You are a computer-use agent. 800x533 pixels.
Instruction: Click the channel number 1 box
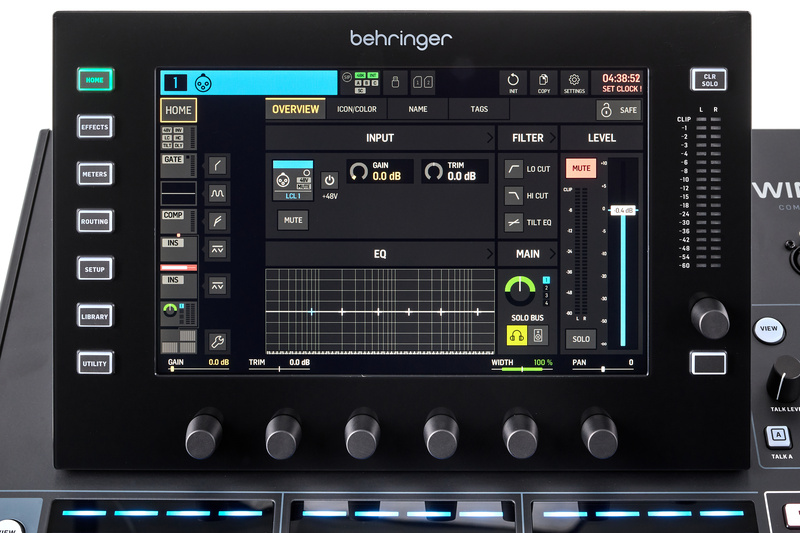tap(176, 83)
